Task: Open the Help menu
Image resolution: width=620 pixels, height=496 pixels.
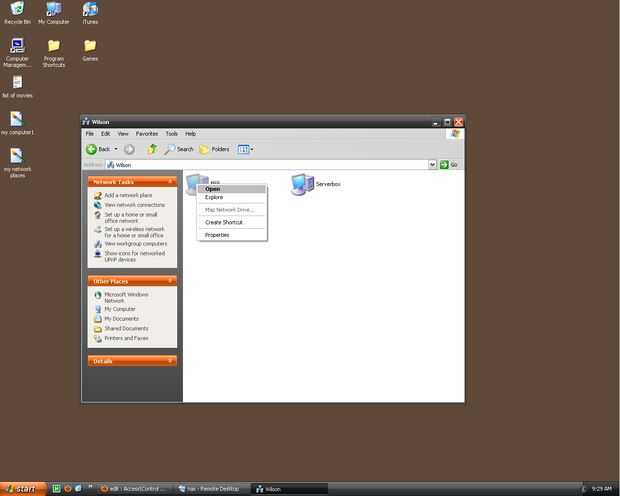Action: tap(191, 134)
